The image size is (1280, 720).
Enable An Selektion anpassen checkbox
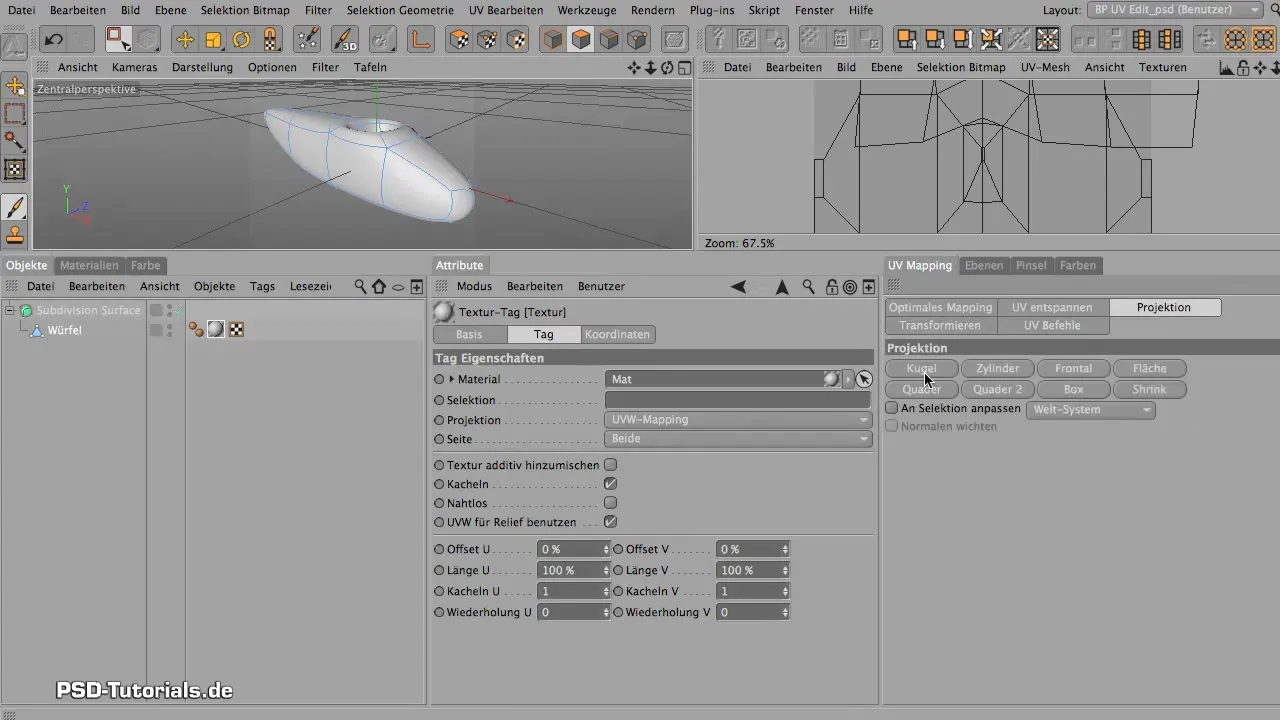(x=892, y=408)
